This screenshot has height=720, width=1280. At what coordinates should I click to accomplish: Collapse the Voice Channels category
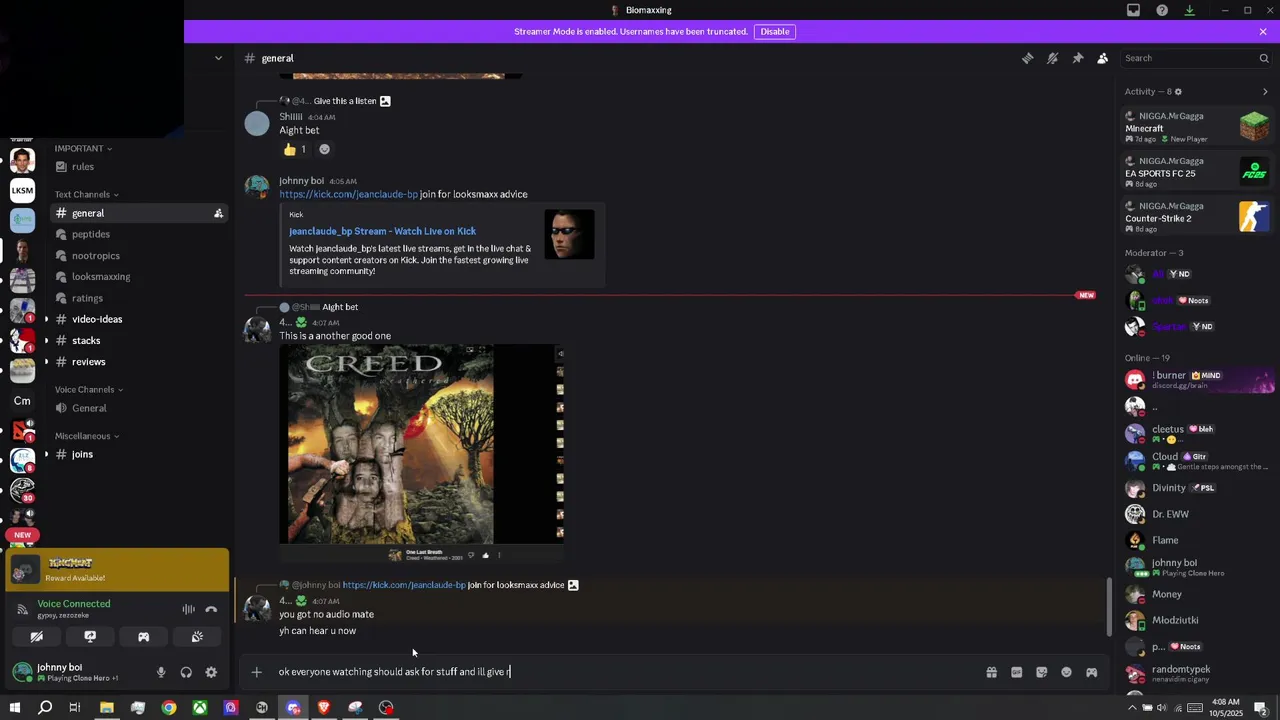click(88, 389)
